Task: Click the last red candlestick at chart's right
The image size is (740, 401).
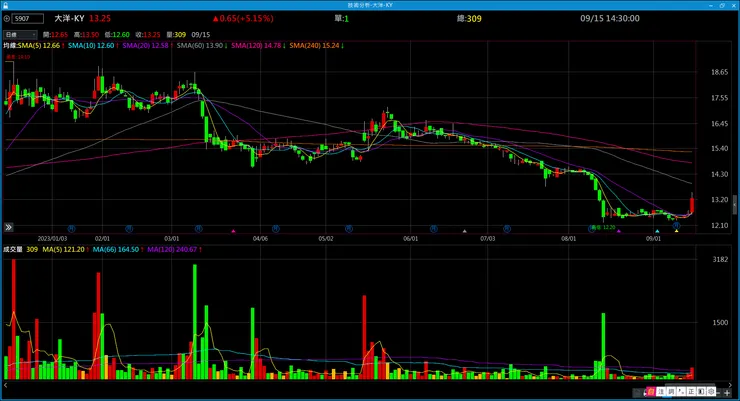Action: pyautogui.click(x=692, y=204)
